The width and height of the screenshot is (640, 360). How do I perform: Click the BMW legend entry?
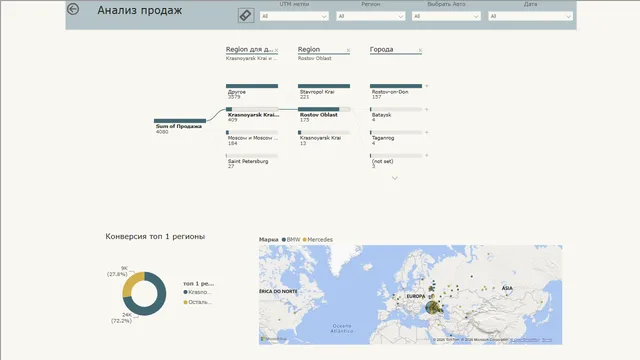[x=291, y=240]
